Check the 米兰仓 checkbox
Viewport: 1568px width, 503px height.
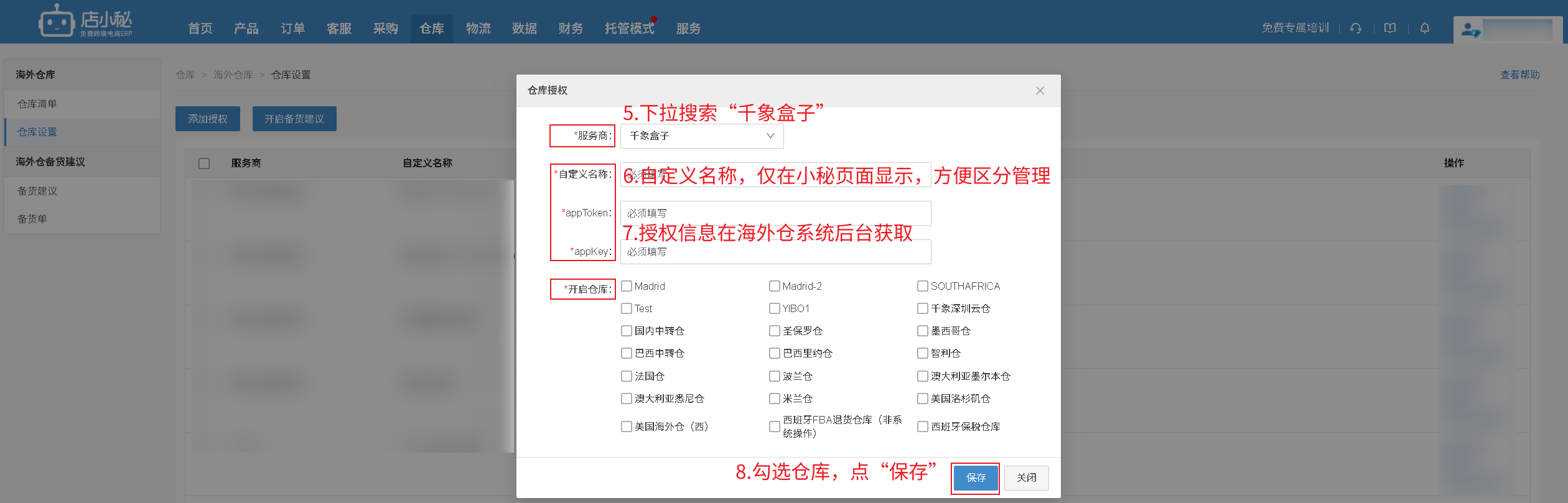[x=775, y=399]
